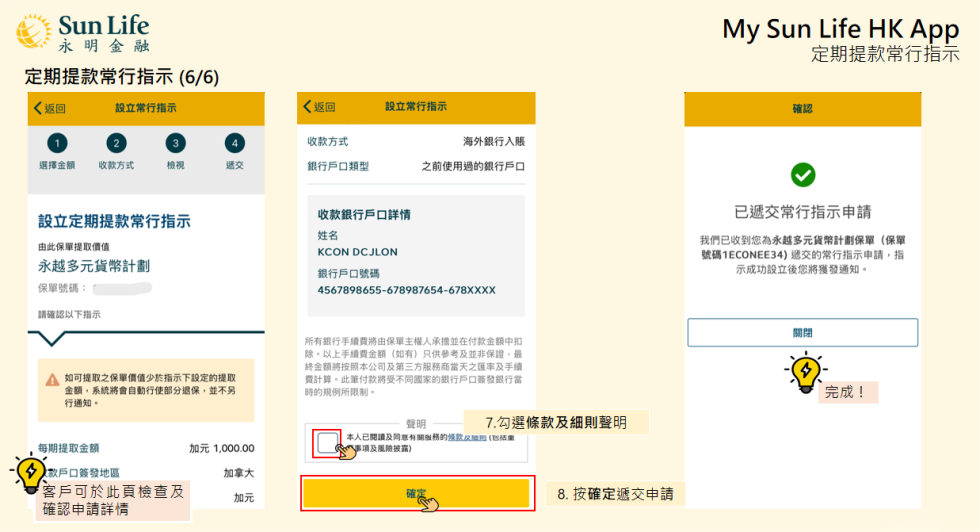Go back from the step-indicator screen
This screenshot has height=532, width=980.
point(50,108)
